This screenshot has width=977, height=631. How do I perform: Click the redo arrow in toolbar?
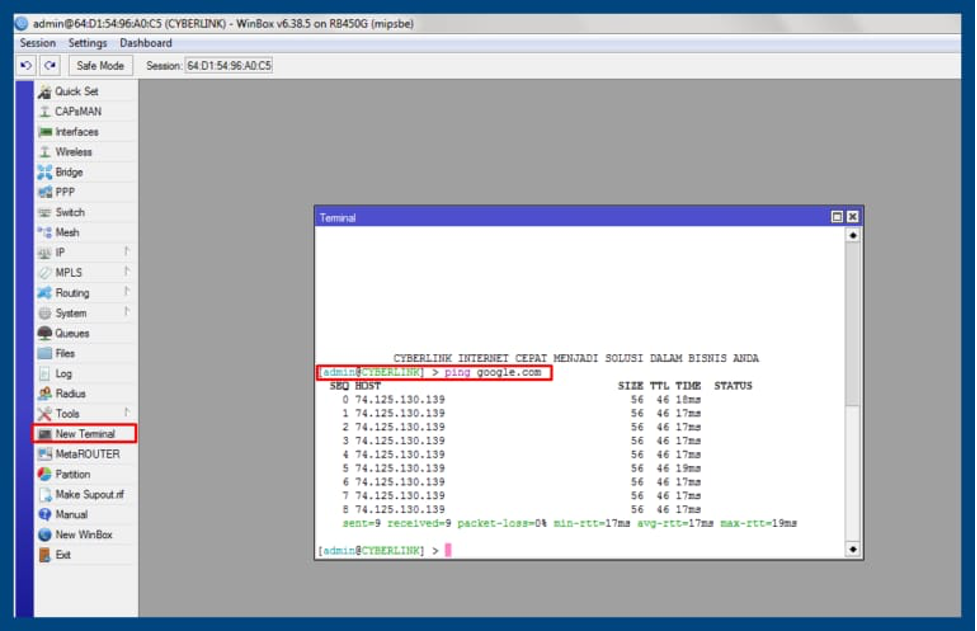[x=50, y=65]
